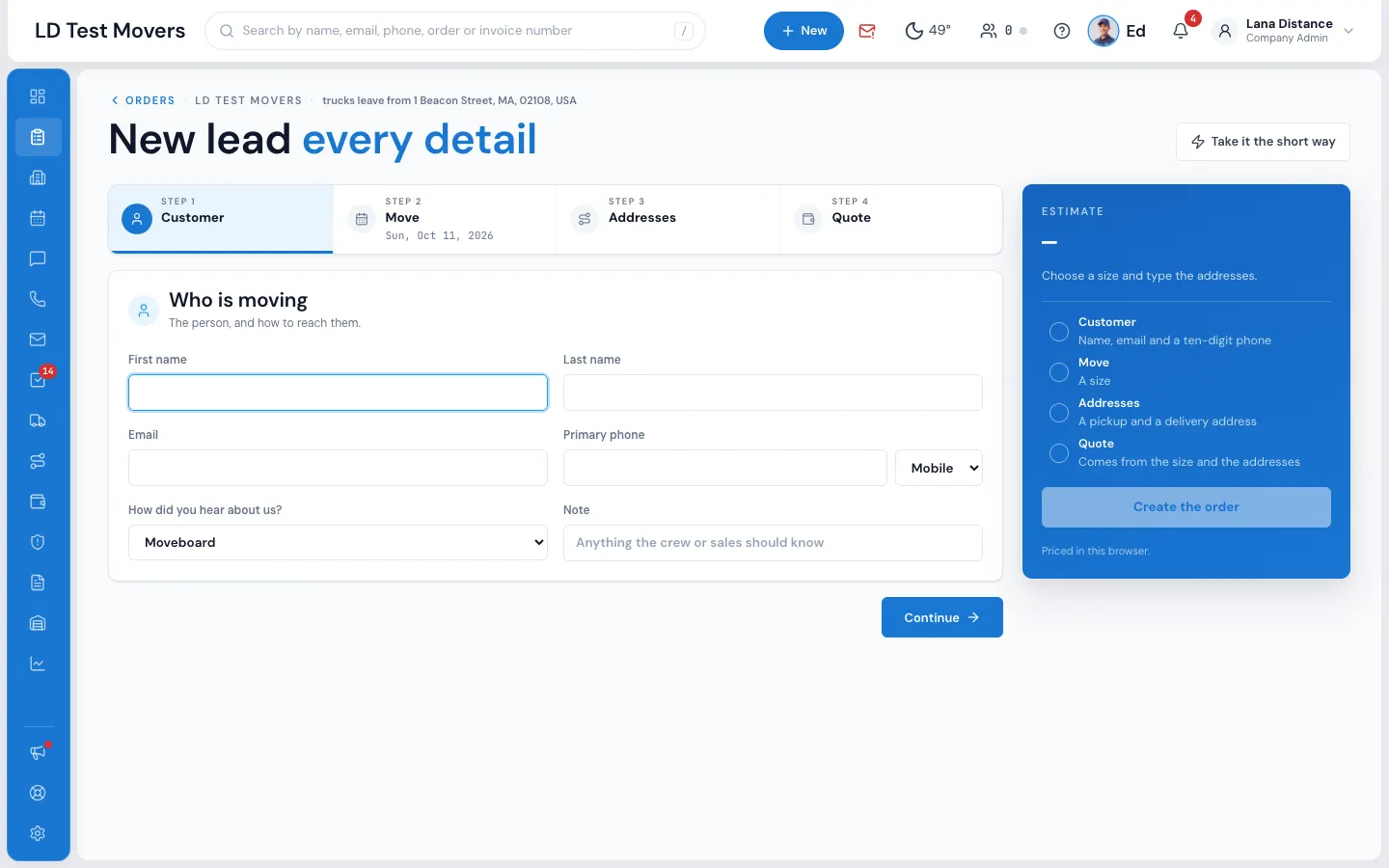1389x868 pixels.
Task: Open the dashboard grid icon in sidebar
Action: point(38,96)
